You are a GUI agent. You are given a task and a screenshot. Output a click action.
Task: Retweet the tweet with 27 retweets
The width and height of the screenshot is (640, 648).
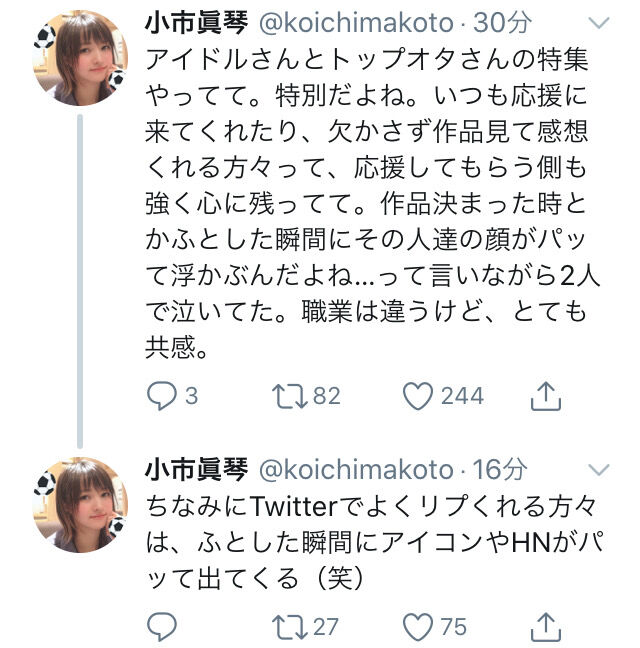click(290, 626)
